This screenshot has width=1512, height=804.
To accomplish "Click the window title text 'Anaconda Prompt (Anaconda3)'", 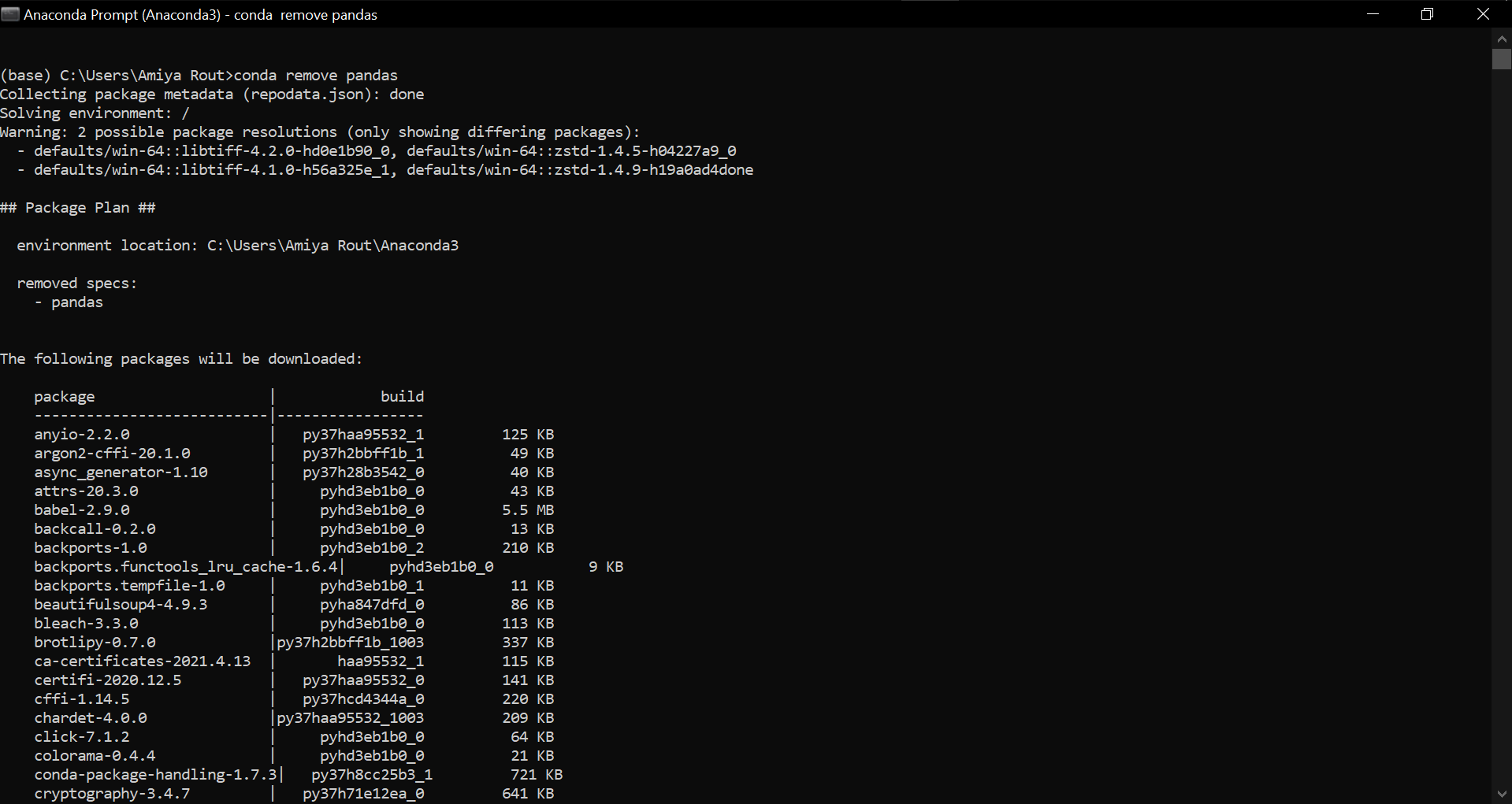I will (x=122, y=15).
